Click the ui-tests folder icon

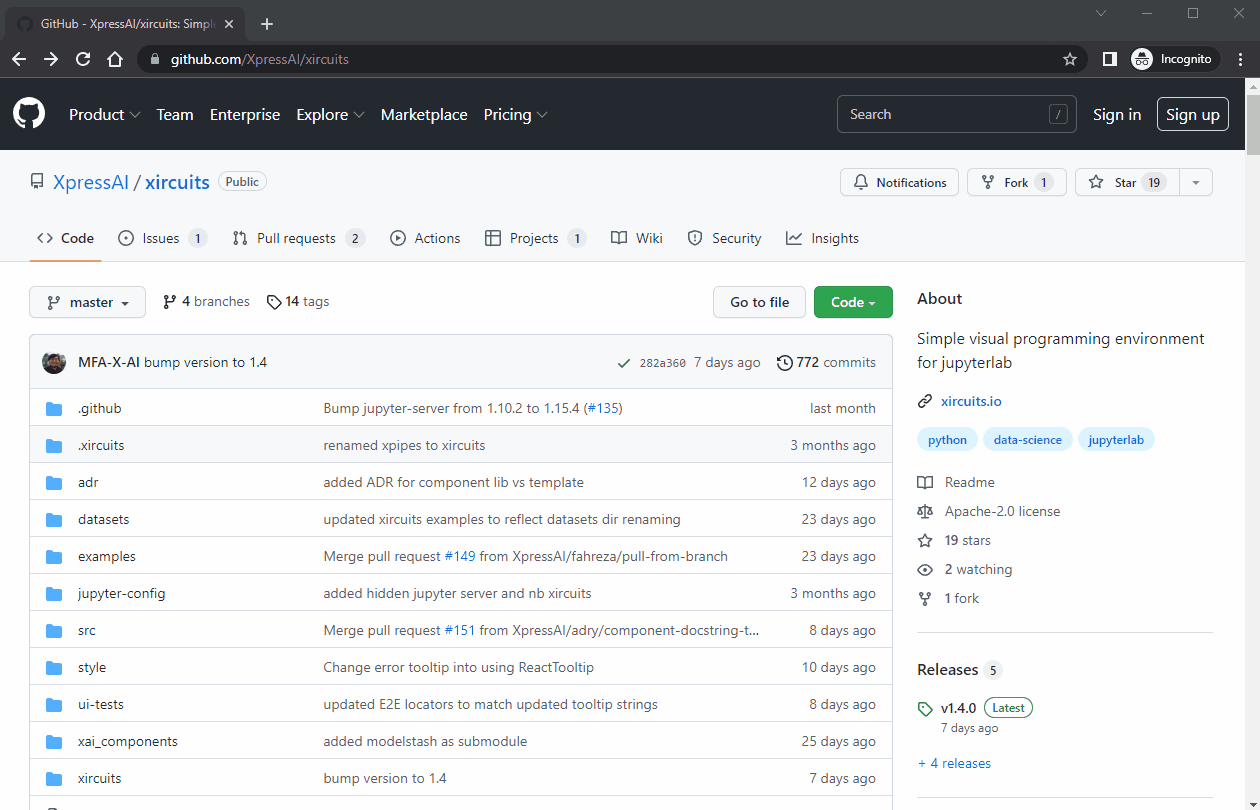click(54, 704)
